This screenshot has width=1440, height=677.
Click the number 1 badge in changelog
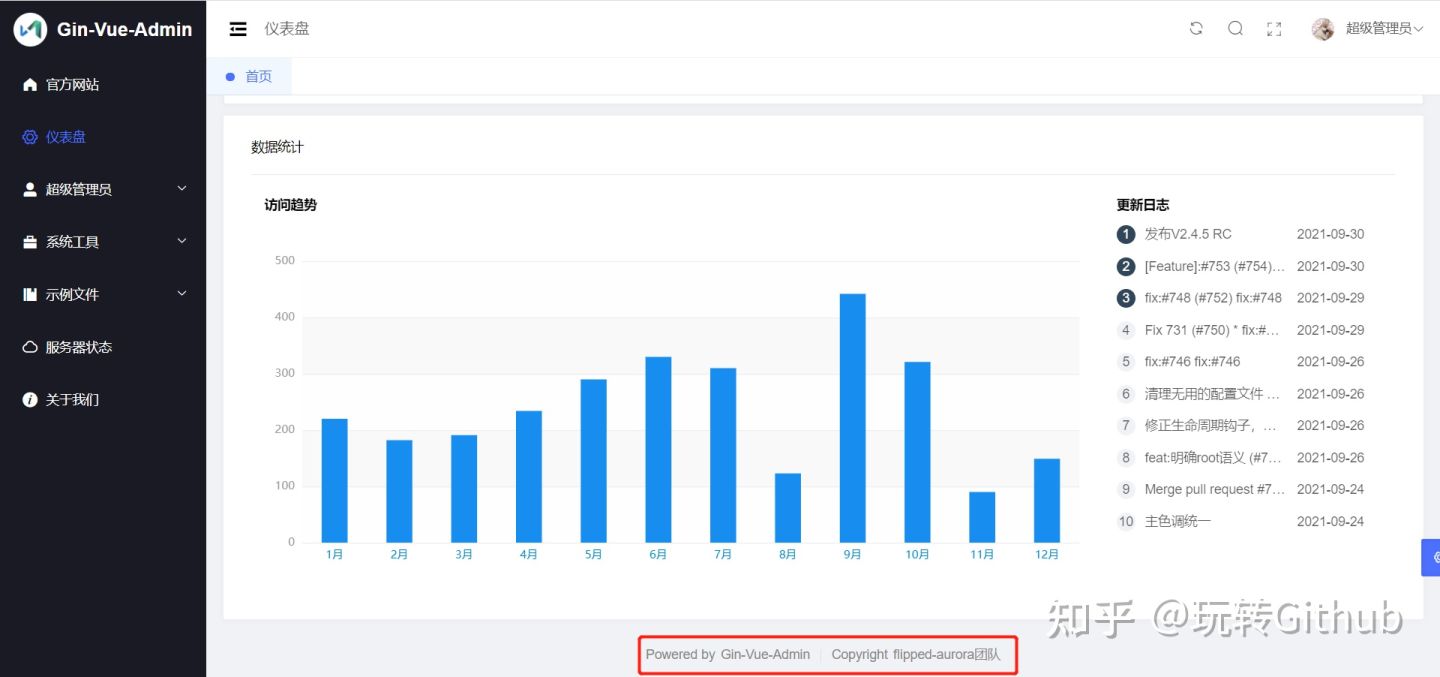[1126, 234]
